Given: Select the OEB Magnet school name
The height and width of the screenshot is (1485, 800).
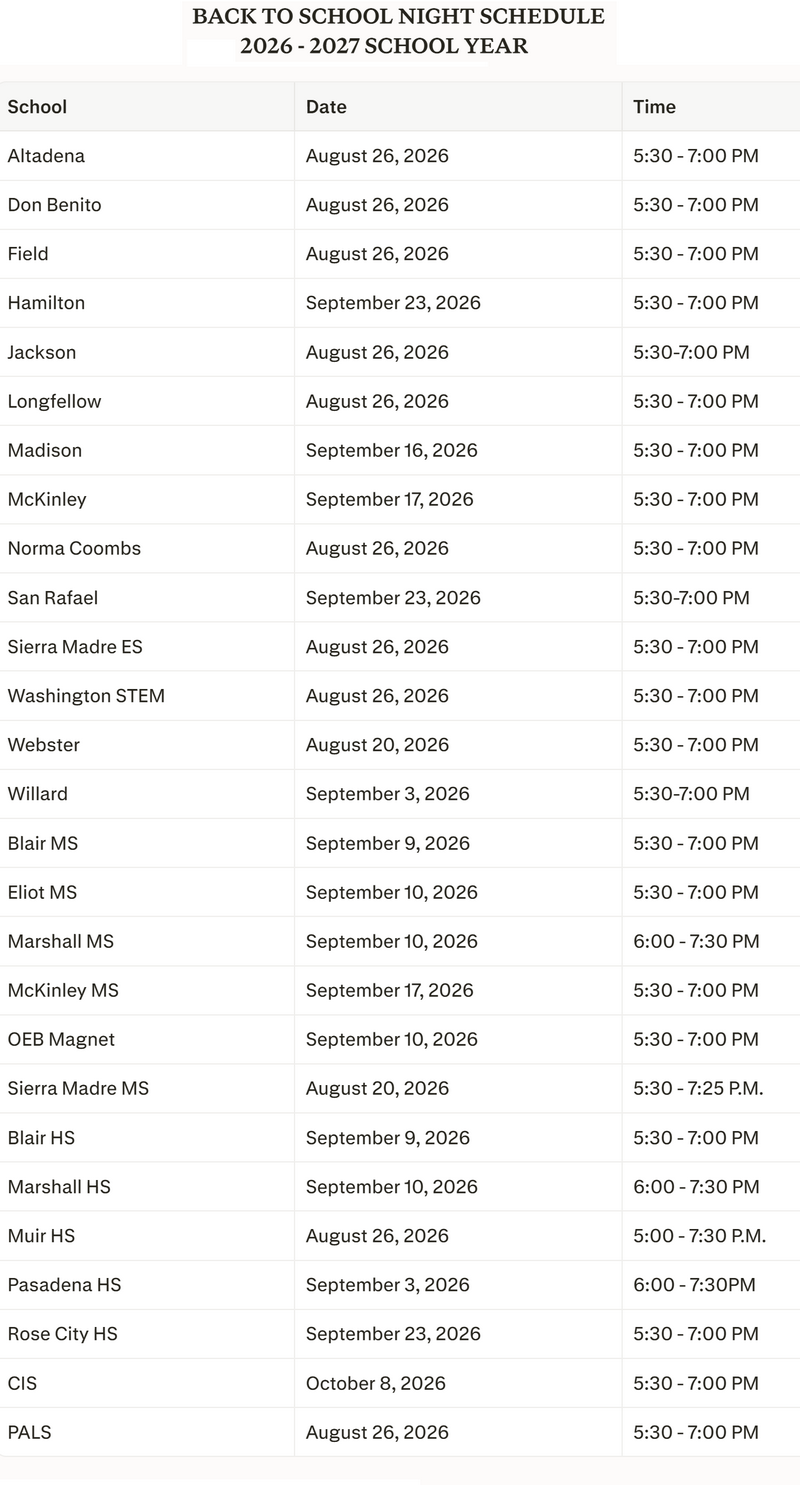Looking at the screenshot, I should [61, 1039].
